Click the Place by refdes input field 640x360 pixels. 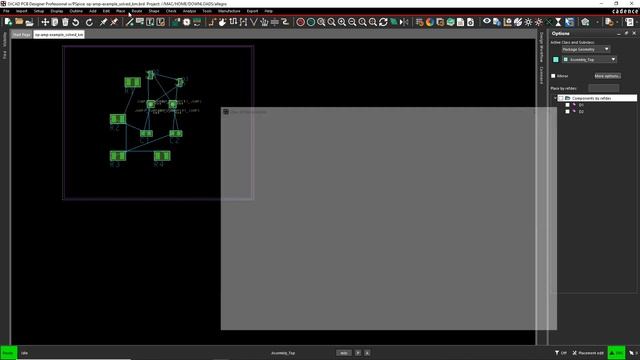click(604, 88)
